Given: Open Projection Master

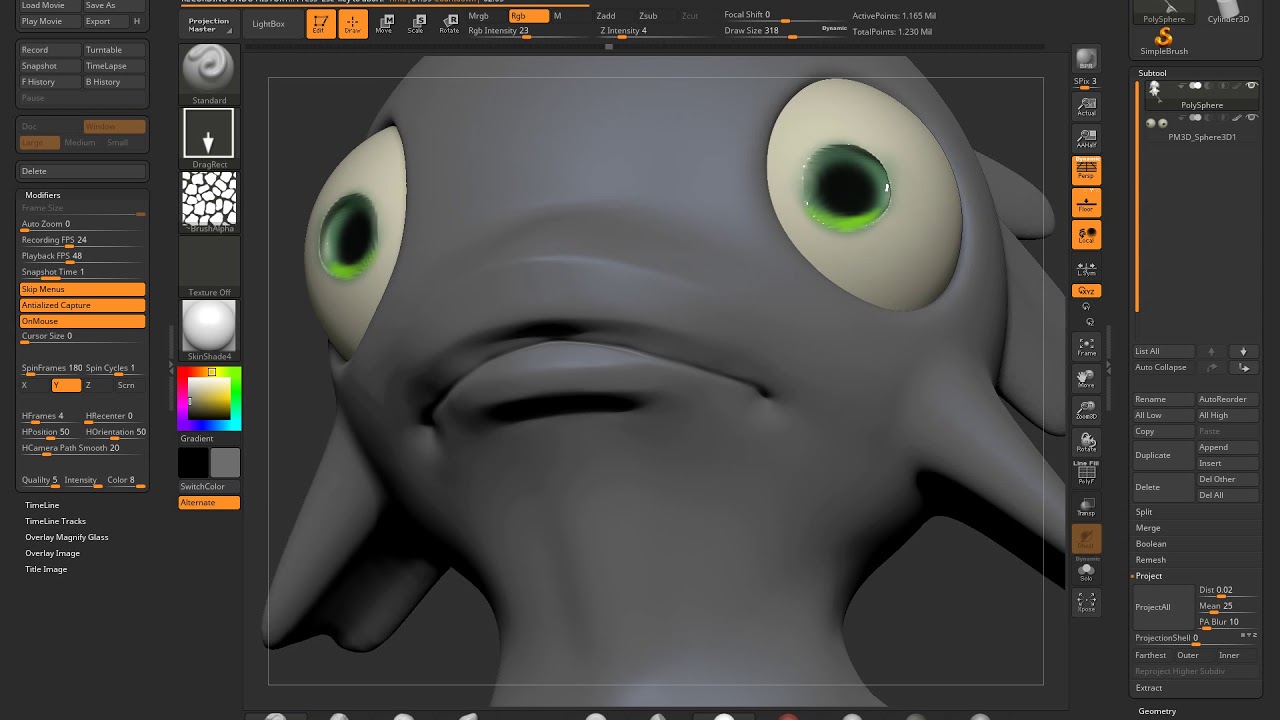Looking at the screenshot, I should pyautogui.click(x=209, y=24).
